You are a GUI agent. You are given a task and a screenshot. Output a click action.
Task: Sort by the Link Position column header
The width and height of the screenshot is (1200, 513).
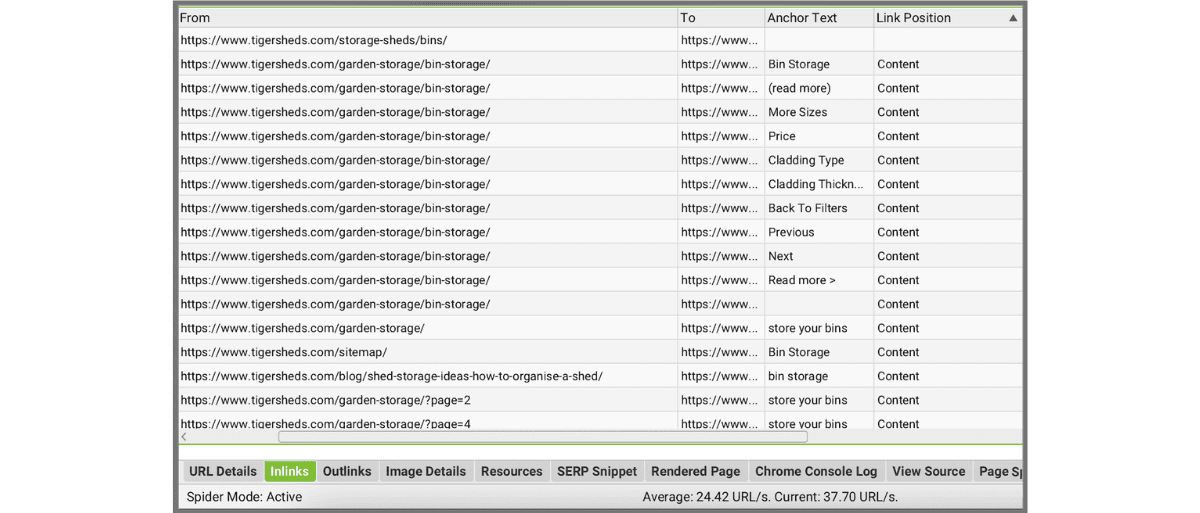[x=948, y=18]
